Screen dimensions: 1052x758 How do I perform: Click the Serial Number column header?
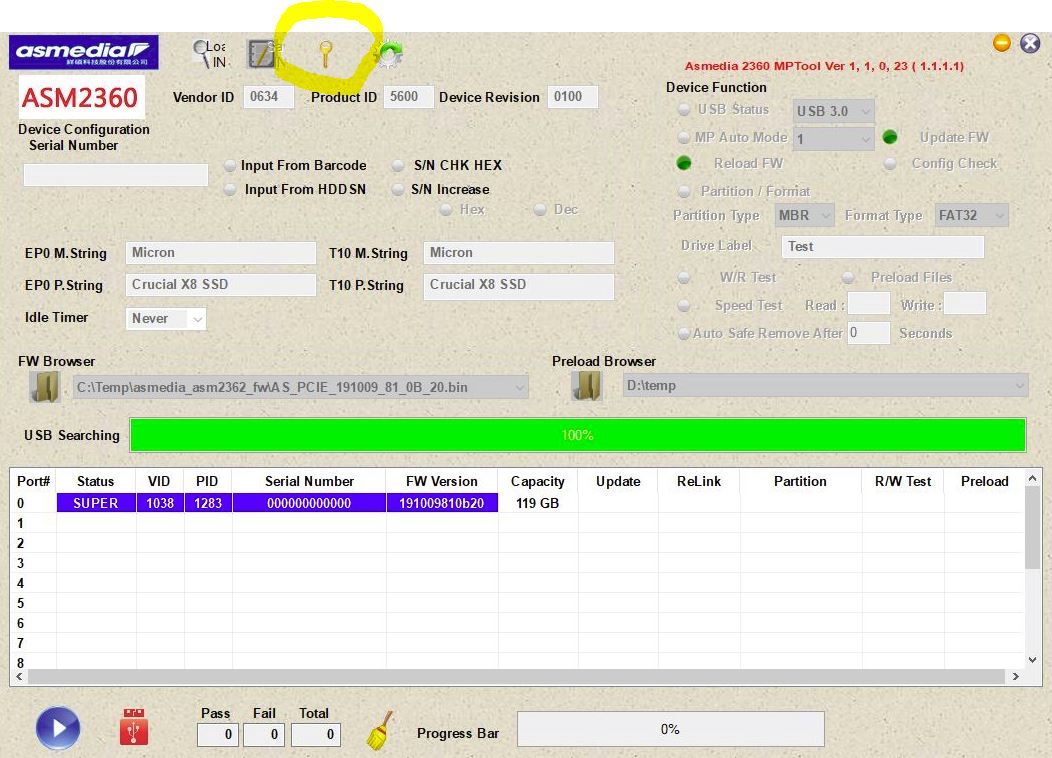(x=309, y=481)
